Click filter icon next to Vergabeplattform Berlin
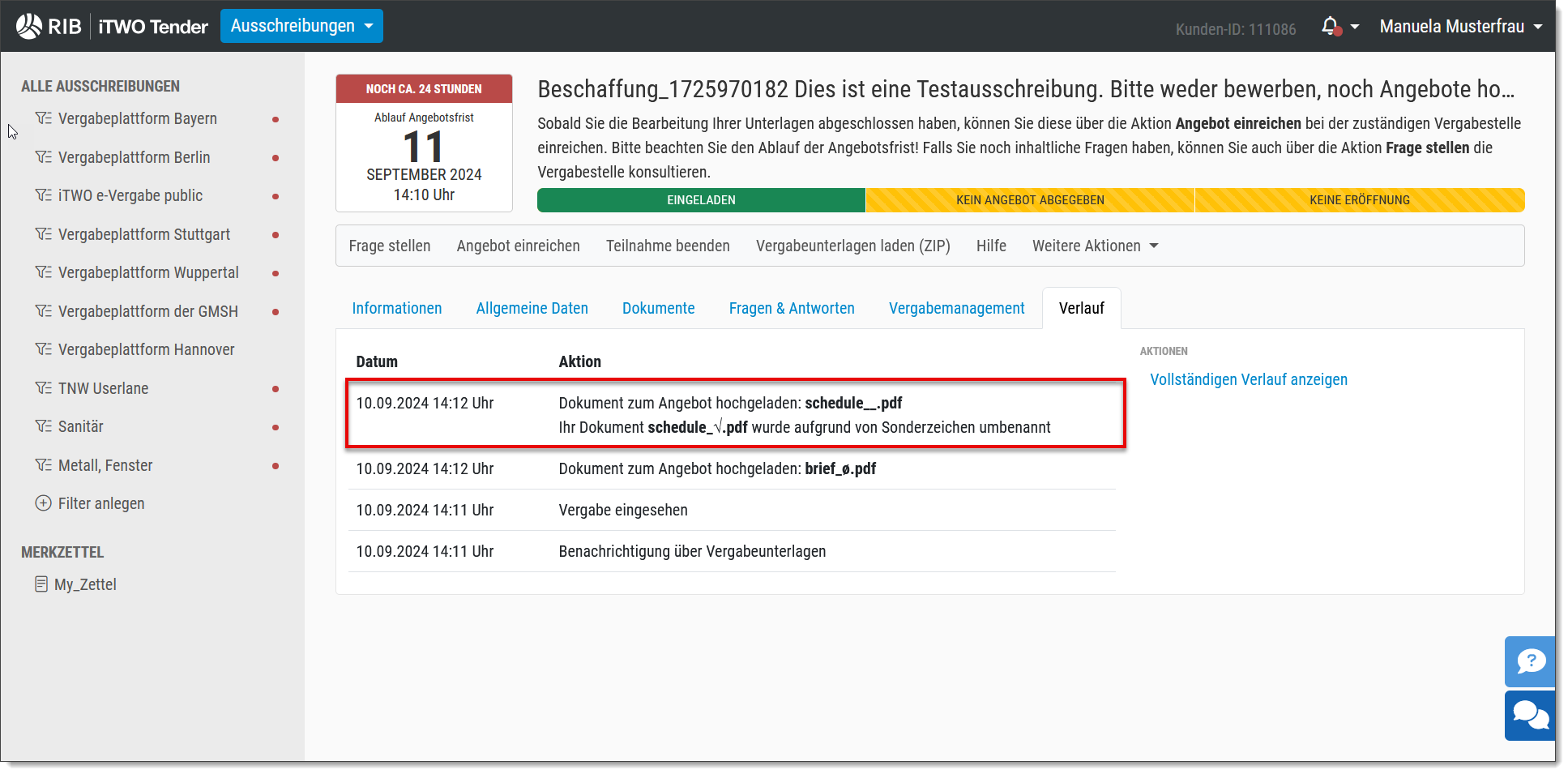This screenshot has width=1568, height=774. 44,157
